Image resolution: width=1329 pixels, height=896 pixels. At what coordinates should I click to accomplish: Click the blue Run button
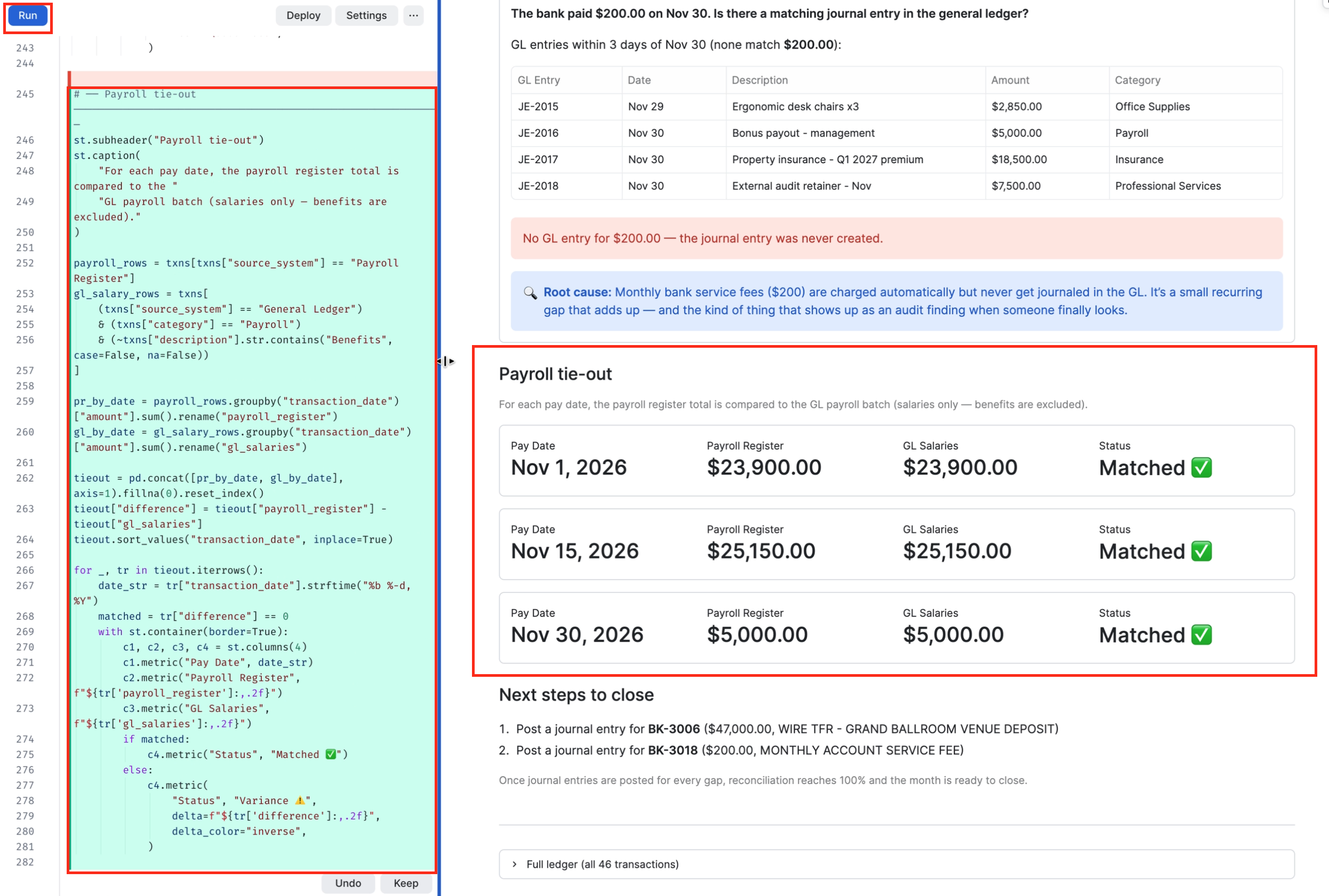pyautogui.click(x=27, y=15)
